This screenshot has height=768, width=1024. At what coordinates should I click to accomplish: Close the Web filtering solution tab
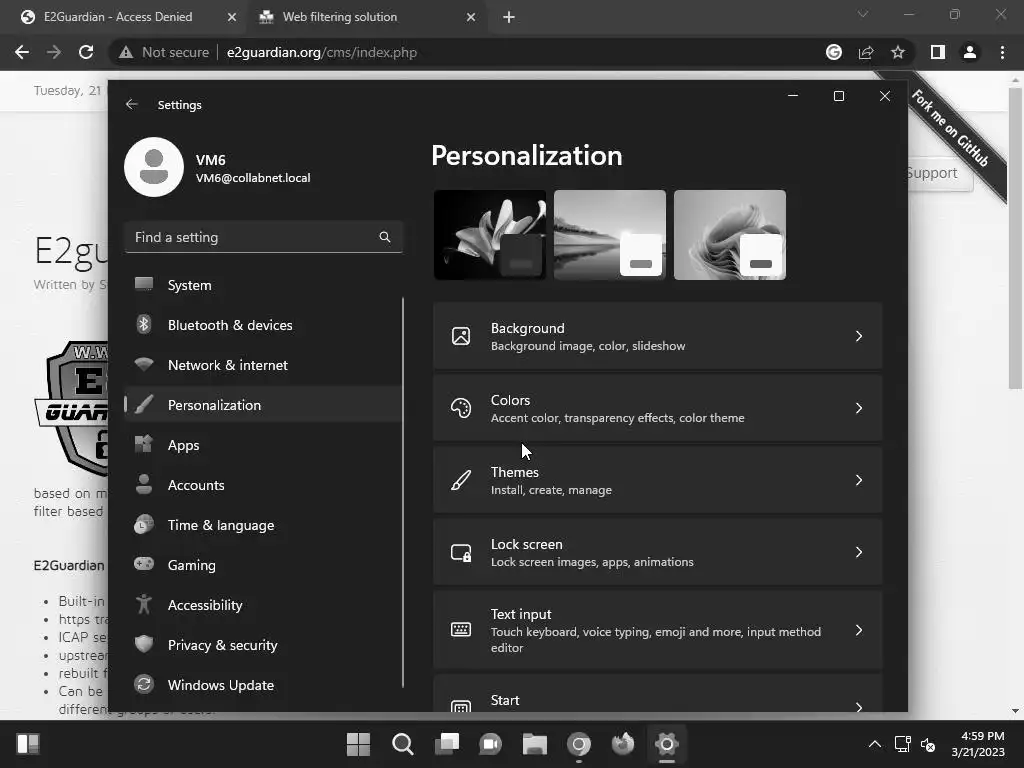tap(471, 18)
